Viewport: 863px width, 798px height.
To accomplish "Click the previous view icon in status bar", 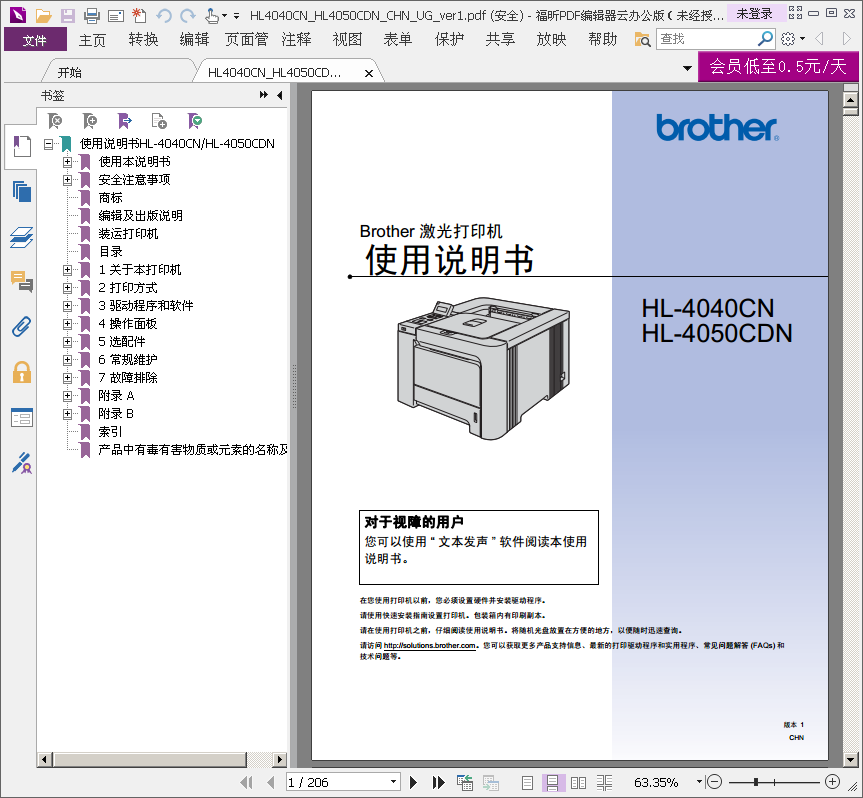I will (x=465, y=782).
